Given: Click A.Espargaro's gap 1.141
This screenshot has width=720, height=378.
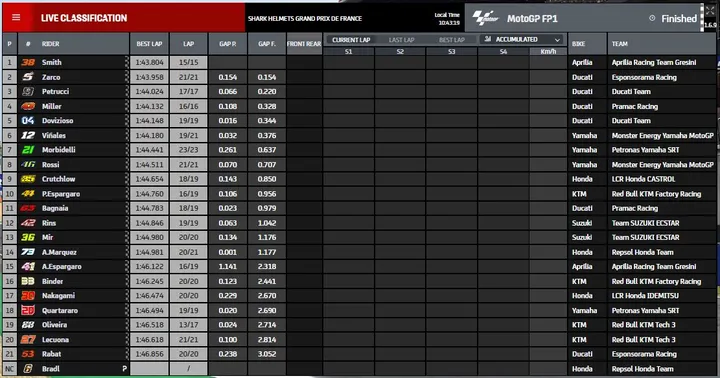Looking at the screenshot, I should [228, 266].
